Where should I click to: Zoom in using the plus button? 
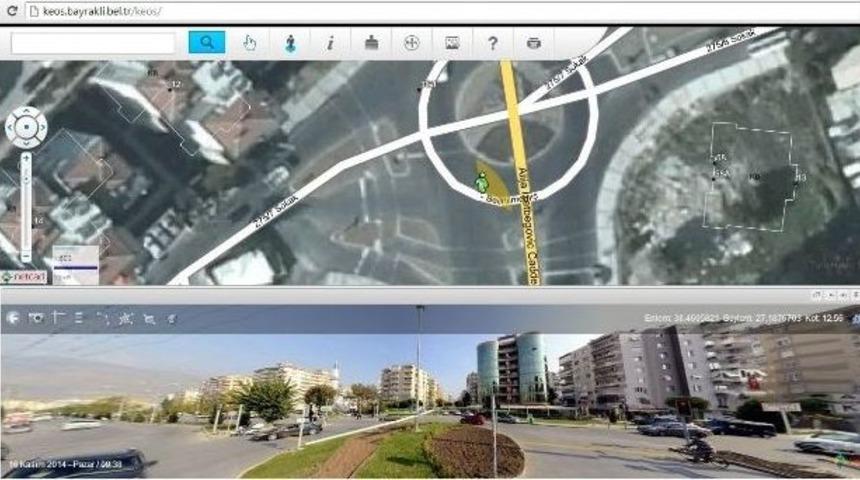coord(26,157)
